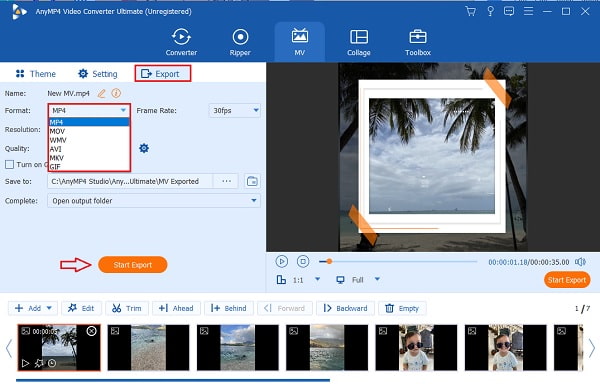
Task: Click the Add media button
Action: point(28,308)
